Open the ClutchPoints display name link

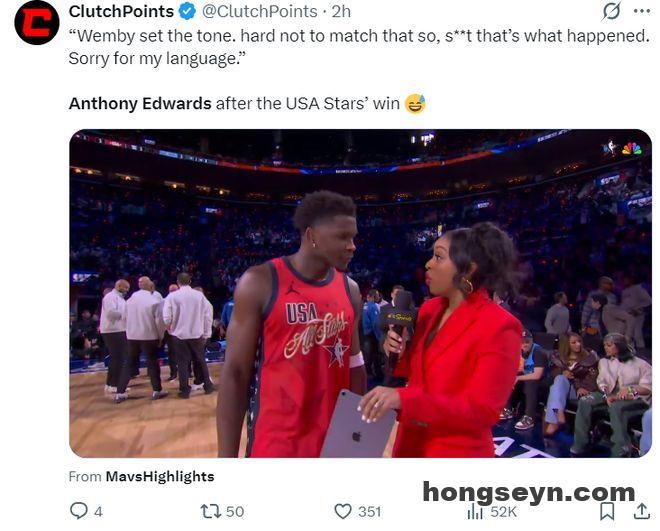pyautogui.click(x=121, y=12)
